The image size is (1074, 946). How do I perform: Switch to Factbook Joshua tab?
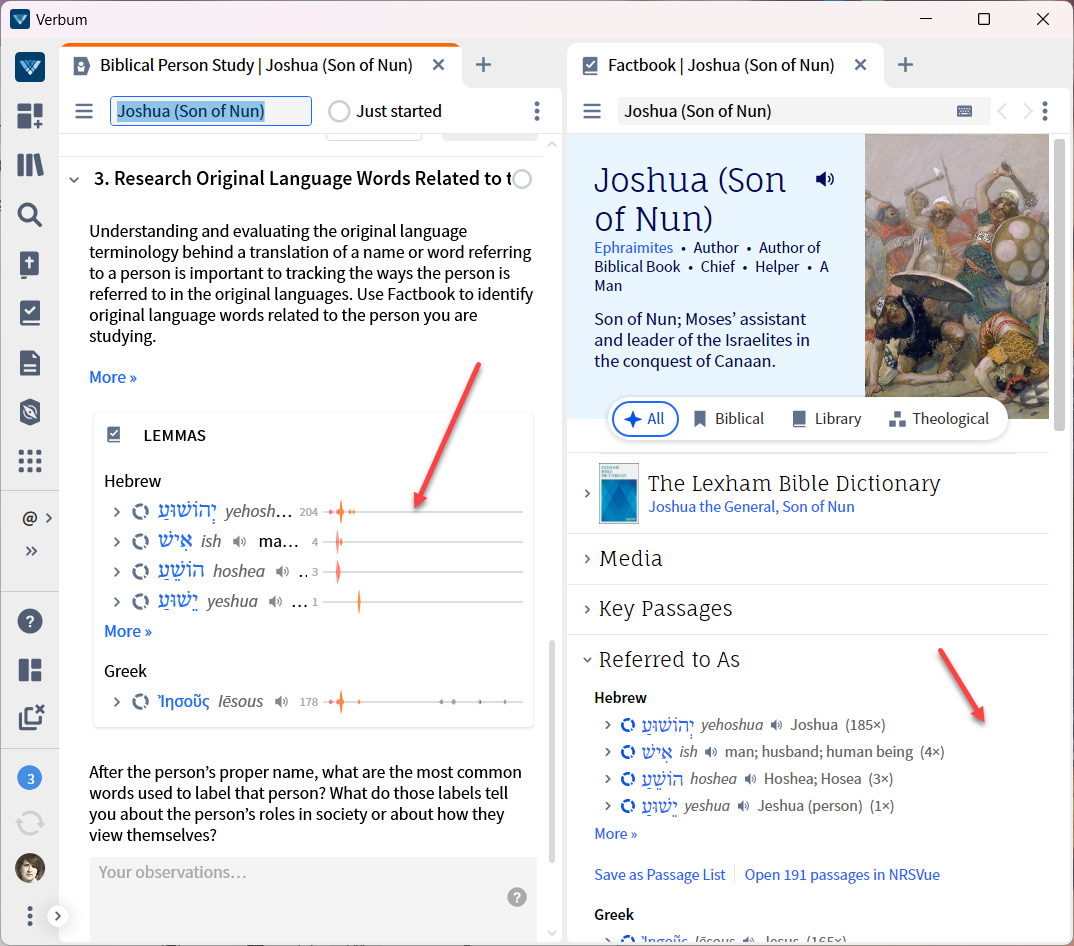click(721, 65)
